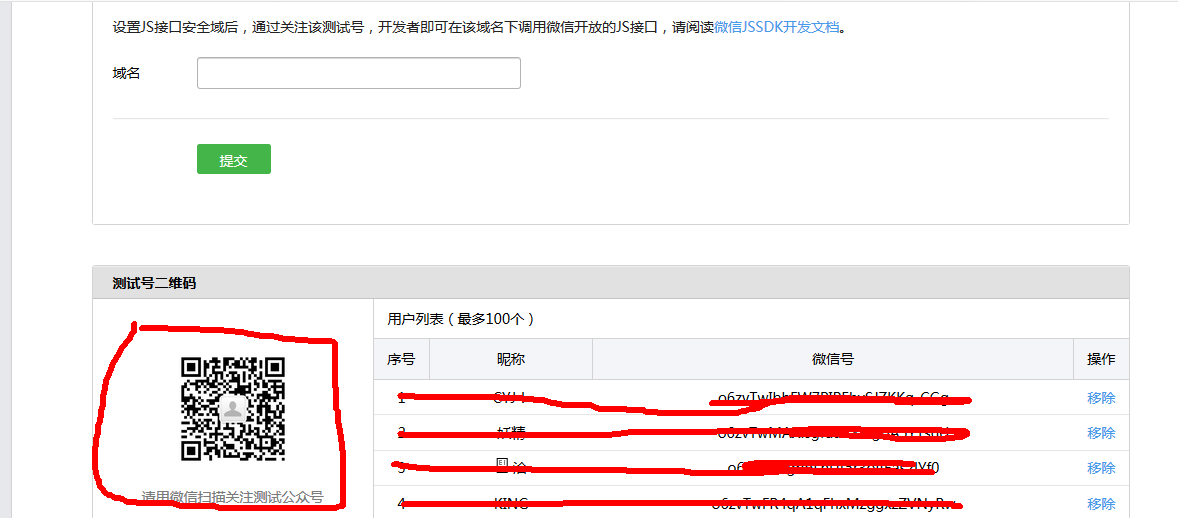Screen dimensions: 1178x518
Task: Click the 微信号 column header
Action: point(832,359)
